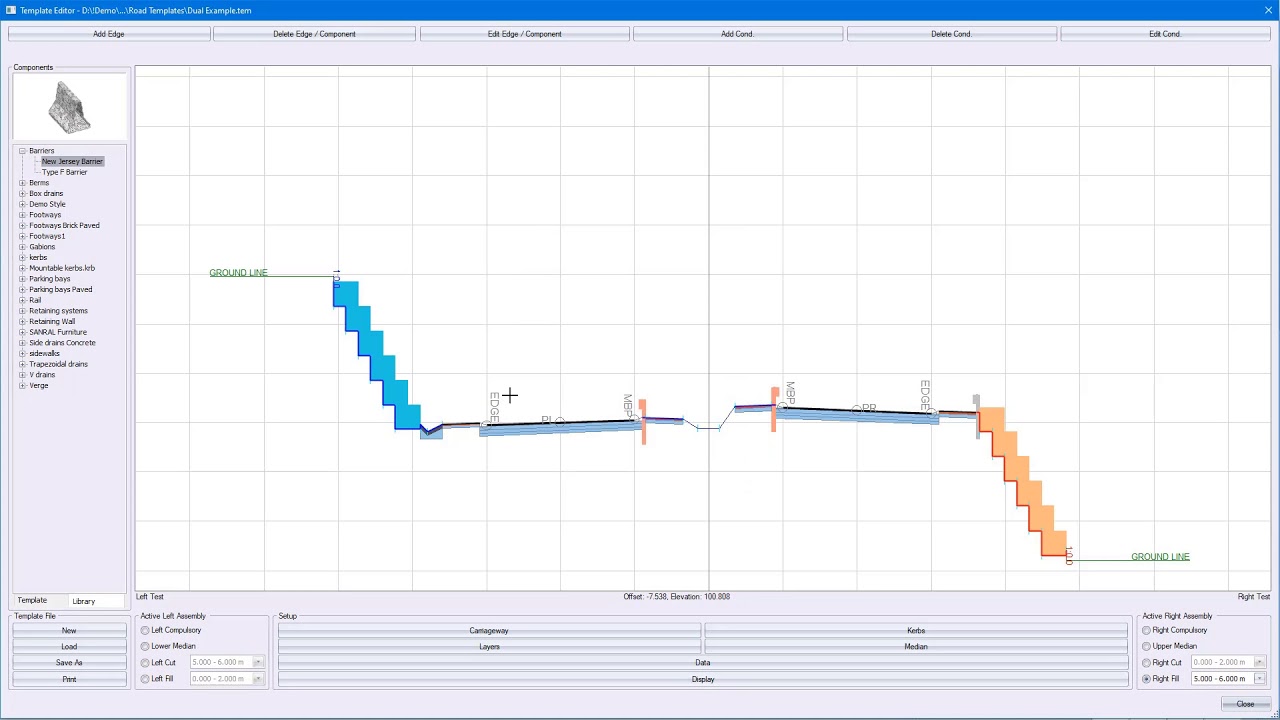Image resolution: width=1280 pixels, height=720 pixels.
Task: Select Left Fill radio button
Action: tap(145, 679)
